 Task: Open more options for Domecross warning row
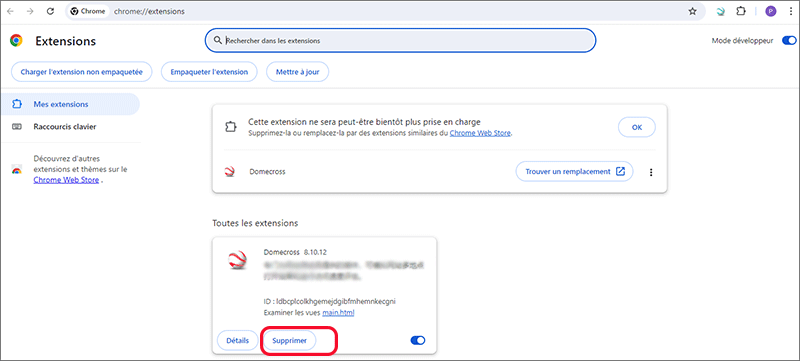[x=651, y=172]
